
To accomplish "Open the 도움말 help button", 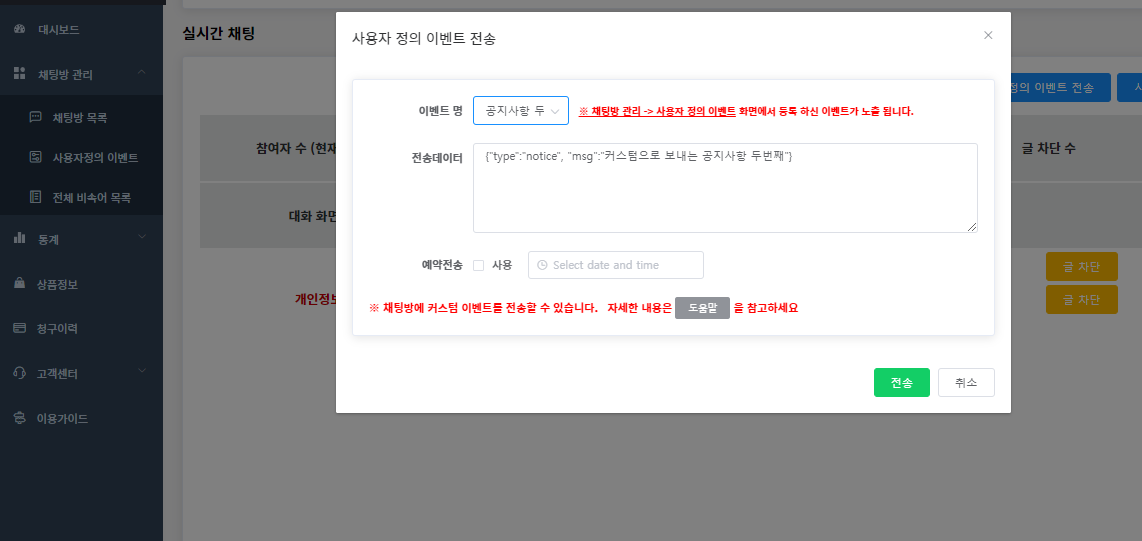I will click(702, 308).
